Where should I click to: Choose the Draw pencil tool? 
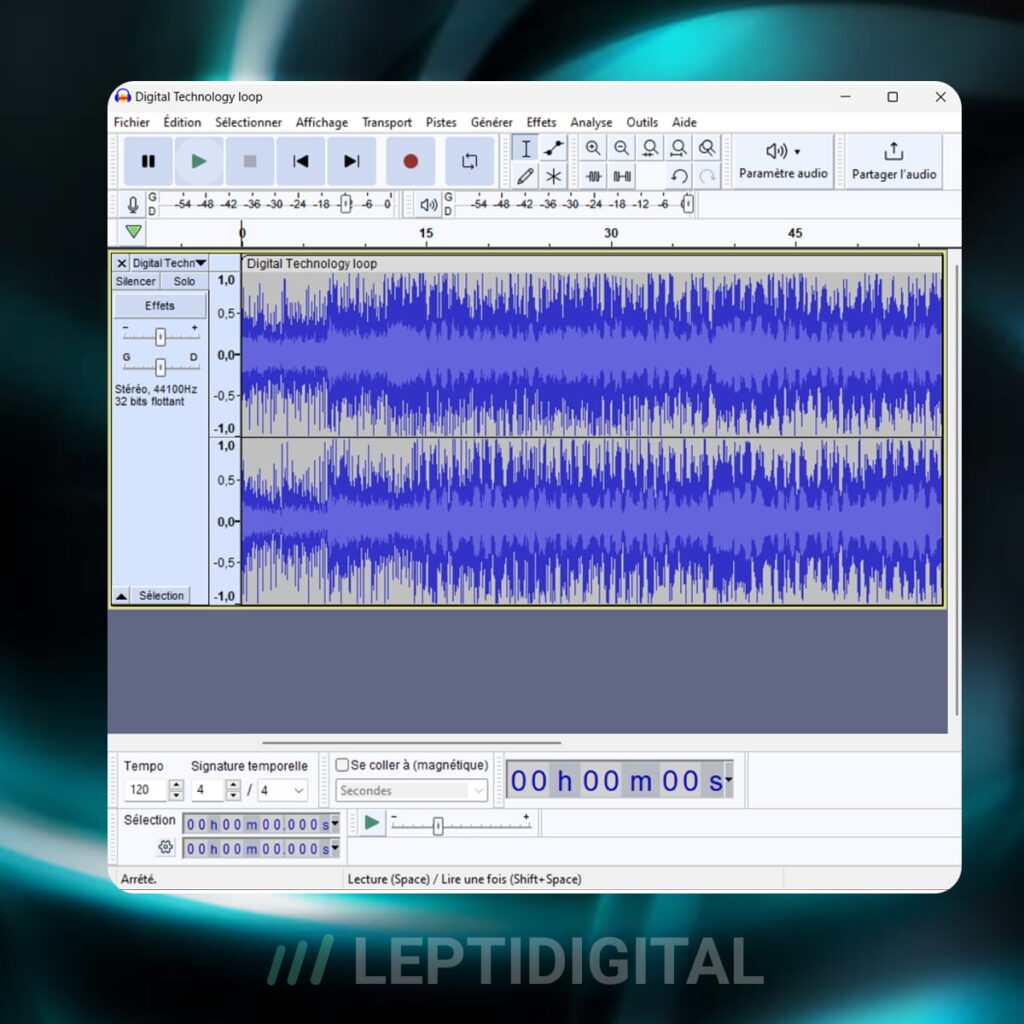[525, 176]
